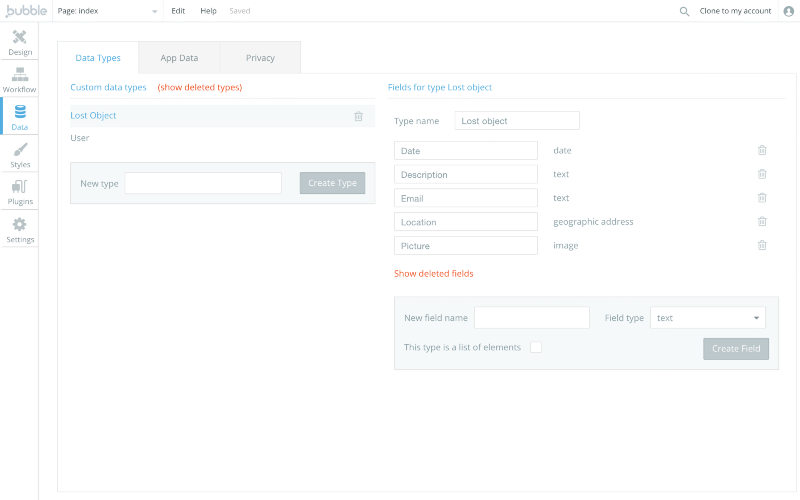
Task: Open the Design section in sidebar
Action: [x=20, y=42]
